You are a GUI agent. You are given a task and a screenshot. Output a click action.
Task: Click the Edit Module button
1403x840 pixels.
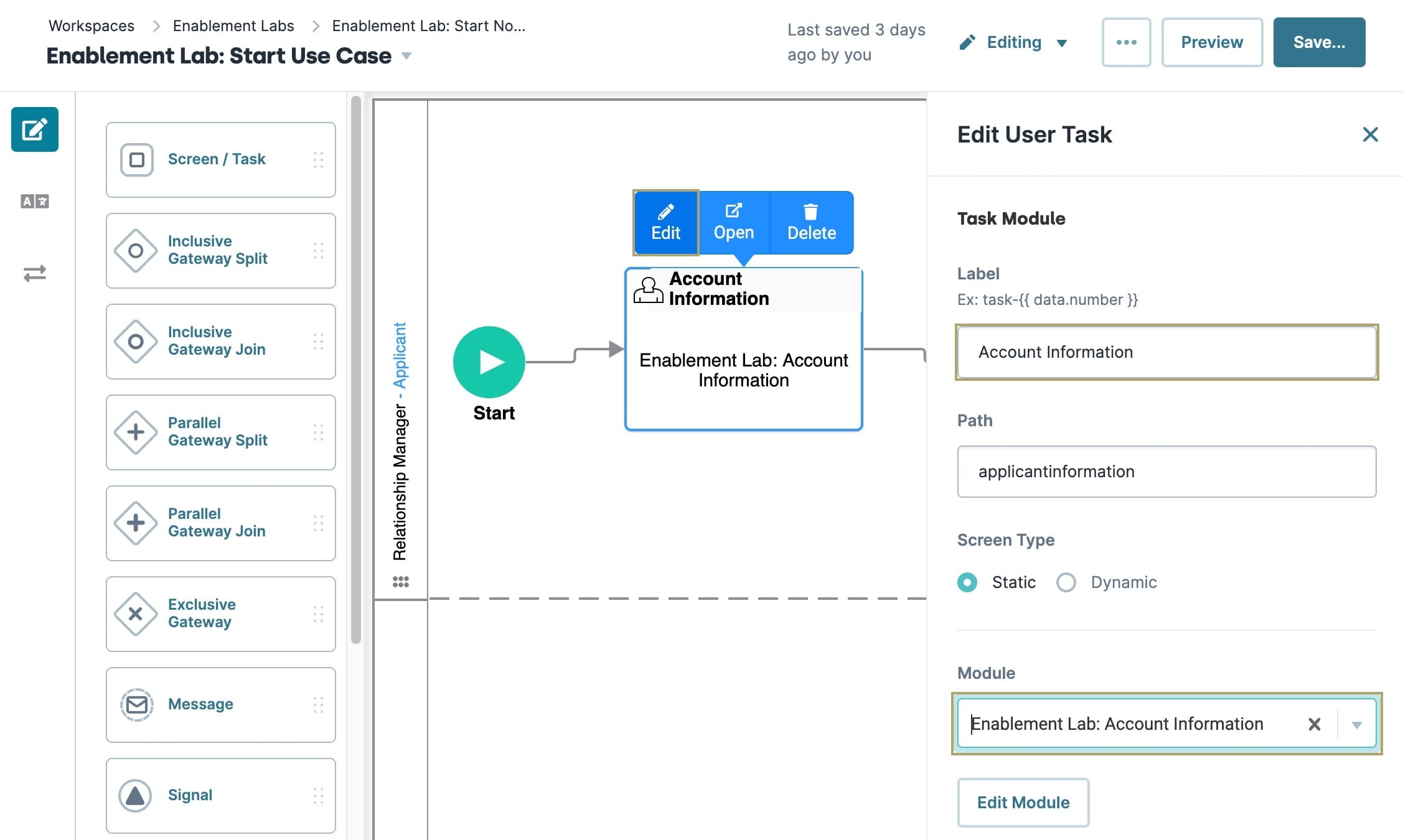click(x=1023, y=803)
